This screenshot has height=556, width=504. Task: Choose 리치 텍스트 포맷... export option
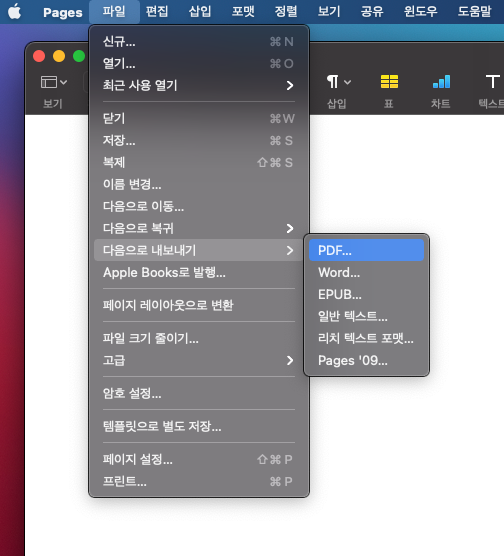pyautogui.click(x=366, y=338)
